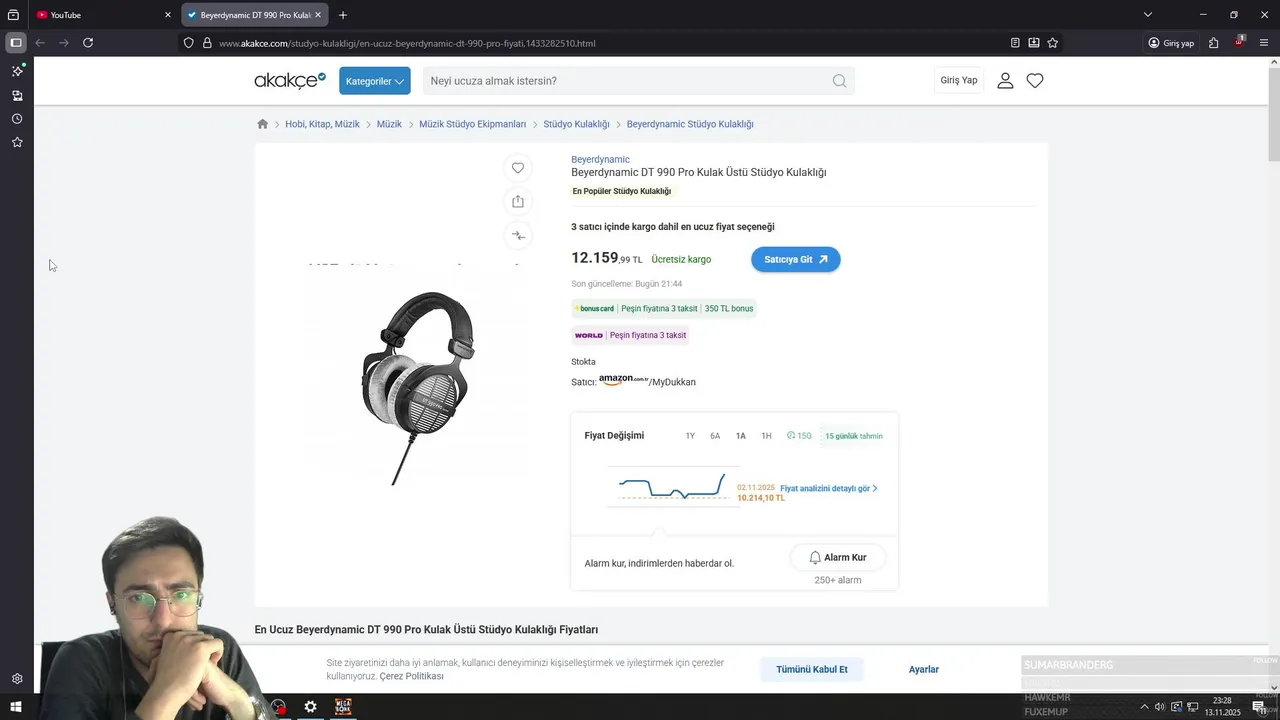This screenshot has width=1280, height=720.
Task: Select 6A price history range
Action: coord(715,436)
